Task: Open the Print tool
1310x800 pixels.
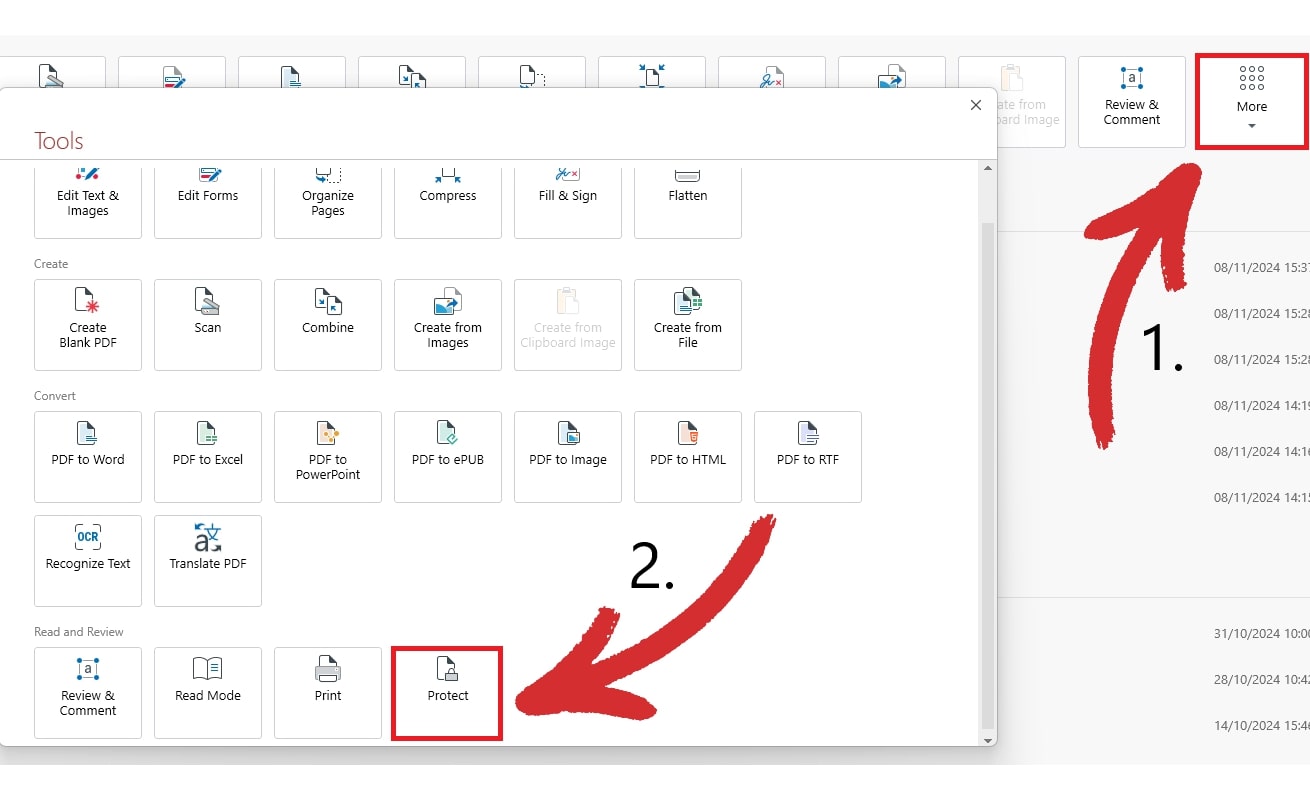Action: (328, 692)
